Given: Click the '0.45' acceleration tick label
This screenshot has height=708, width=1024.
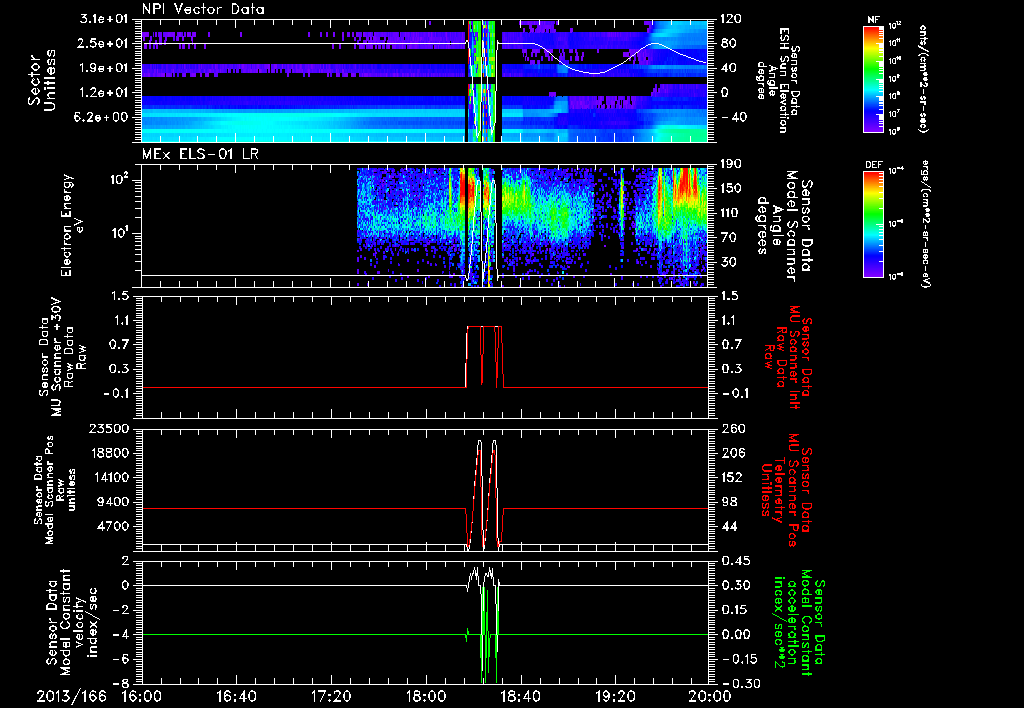Looking at the screenshot, I should coord(735,561).
